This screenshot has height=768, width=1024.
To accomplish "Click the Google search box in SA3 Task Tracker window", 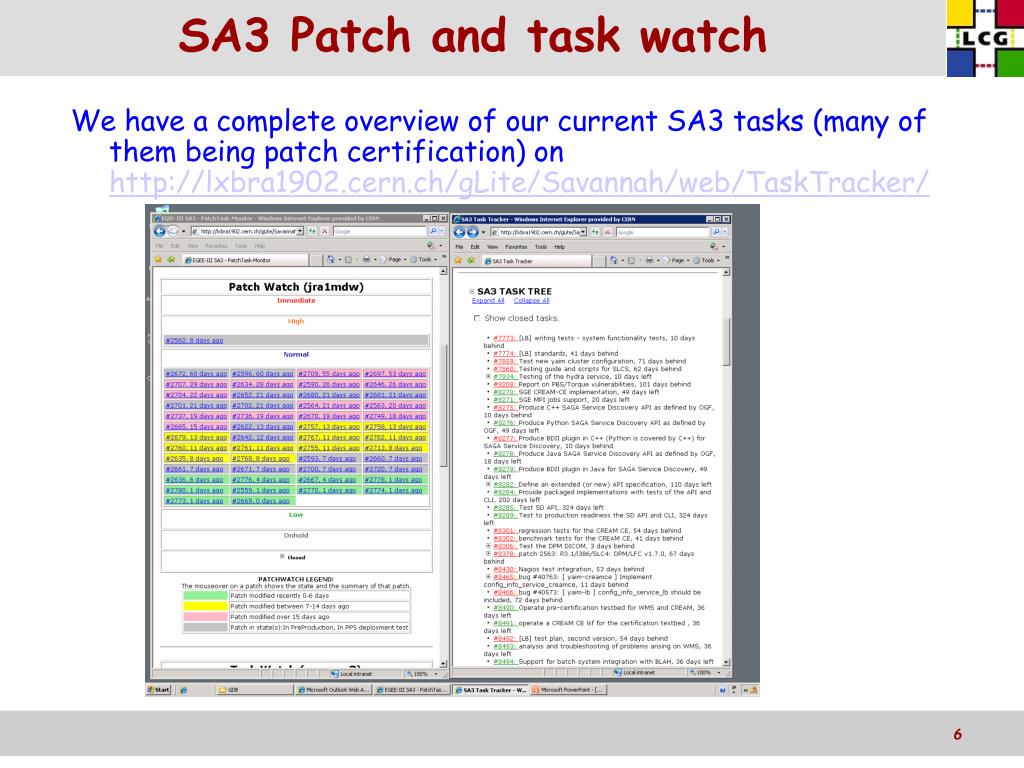I will point(662,232).
